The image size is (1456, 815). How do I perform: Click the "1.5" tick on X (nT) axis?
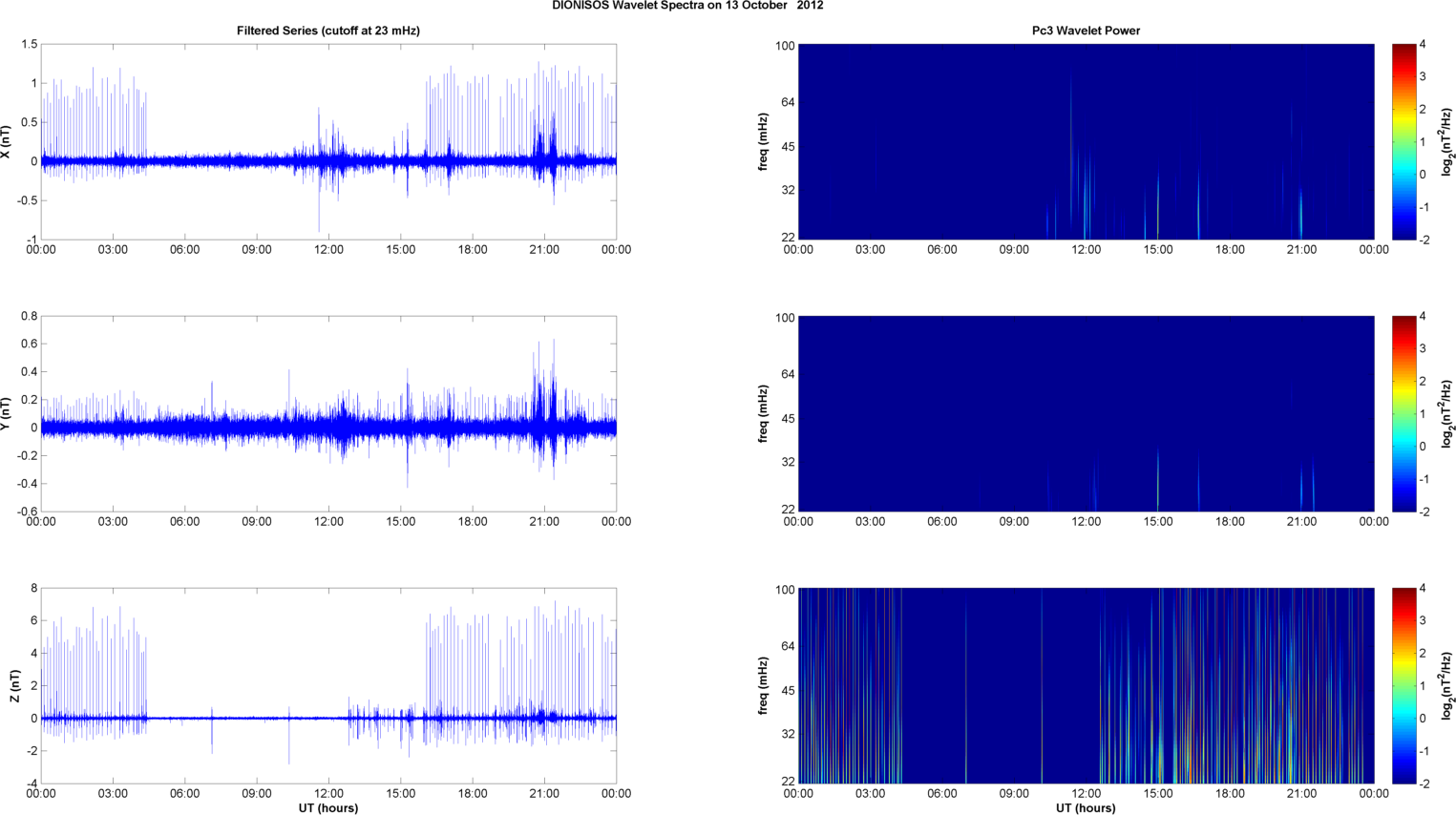29,45
